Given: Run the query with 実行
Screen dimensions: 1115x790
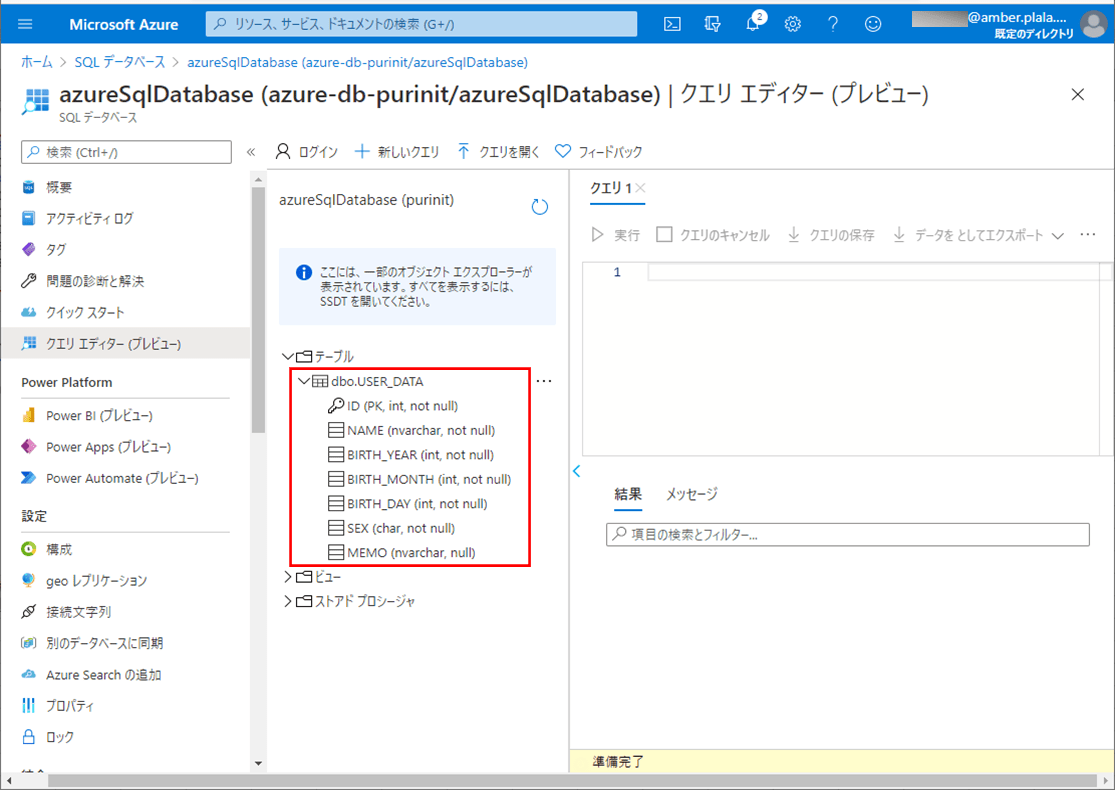Looking at the screenshot, I should pyautogui.click(x=615, y=235).
